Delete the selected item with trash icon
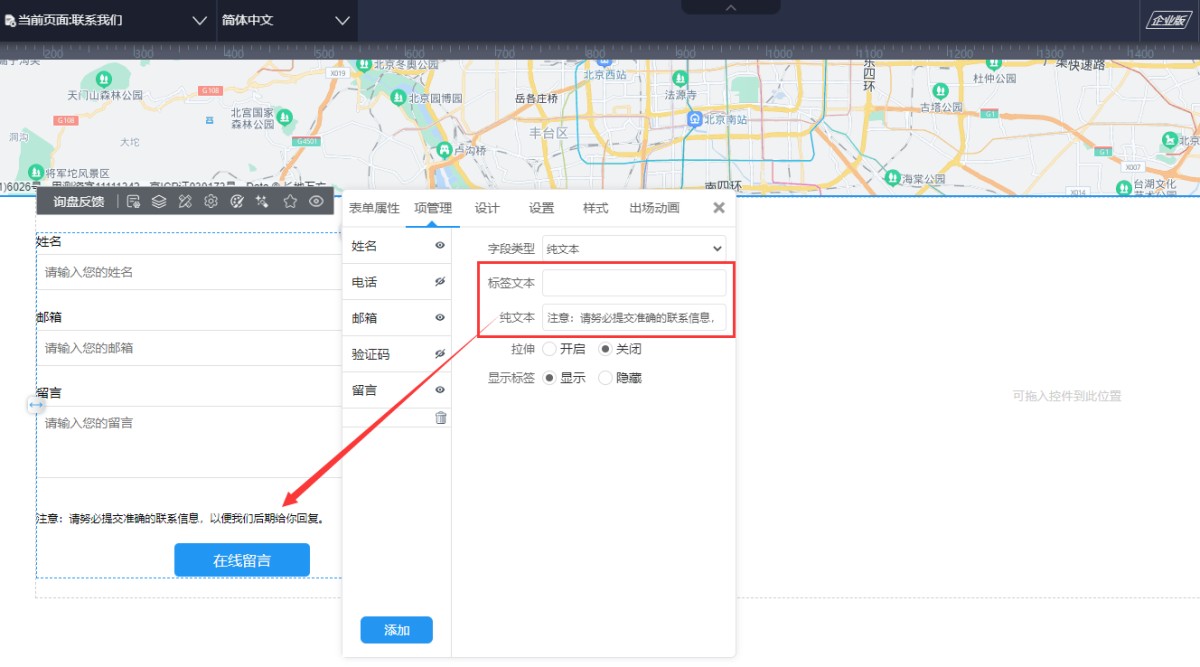Screen dimensions: 1200x667 [x=441, y=417]
